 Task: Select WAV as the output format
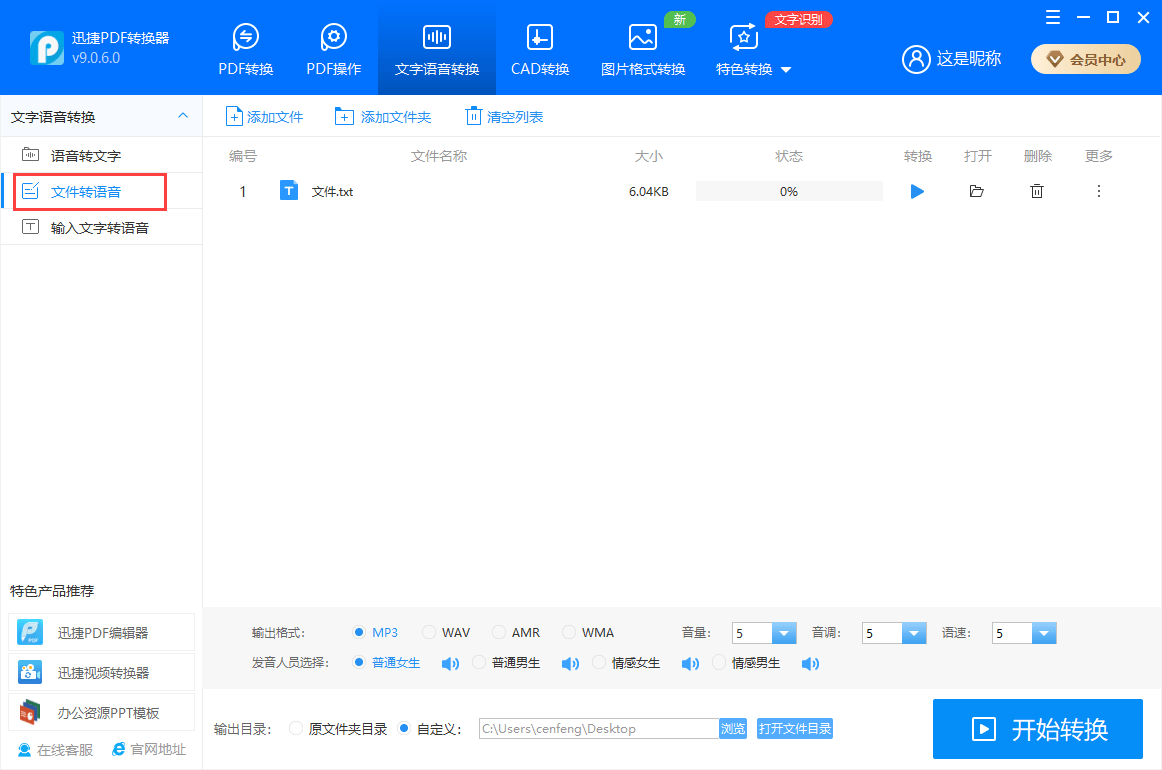(x=429, y=633)
